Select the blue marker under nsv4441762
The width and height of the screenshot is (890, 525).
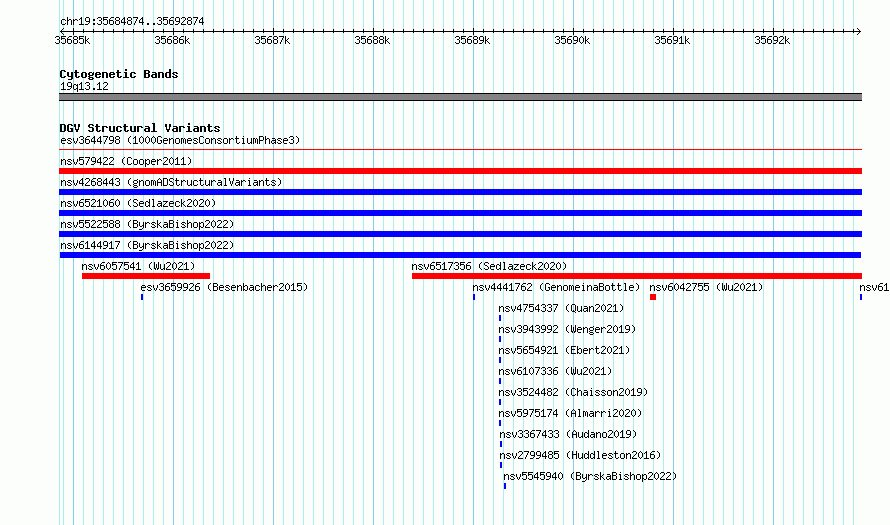click(x=474, y=297)
